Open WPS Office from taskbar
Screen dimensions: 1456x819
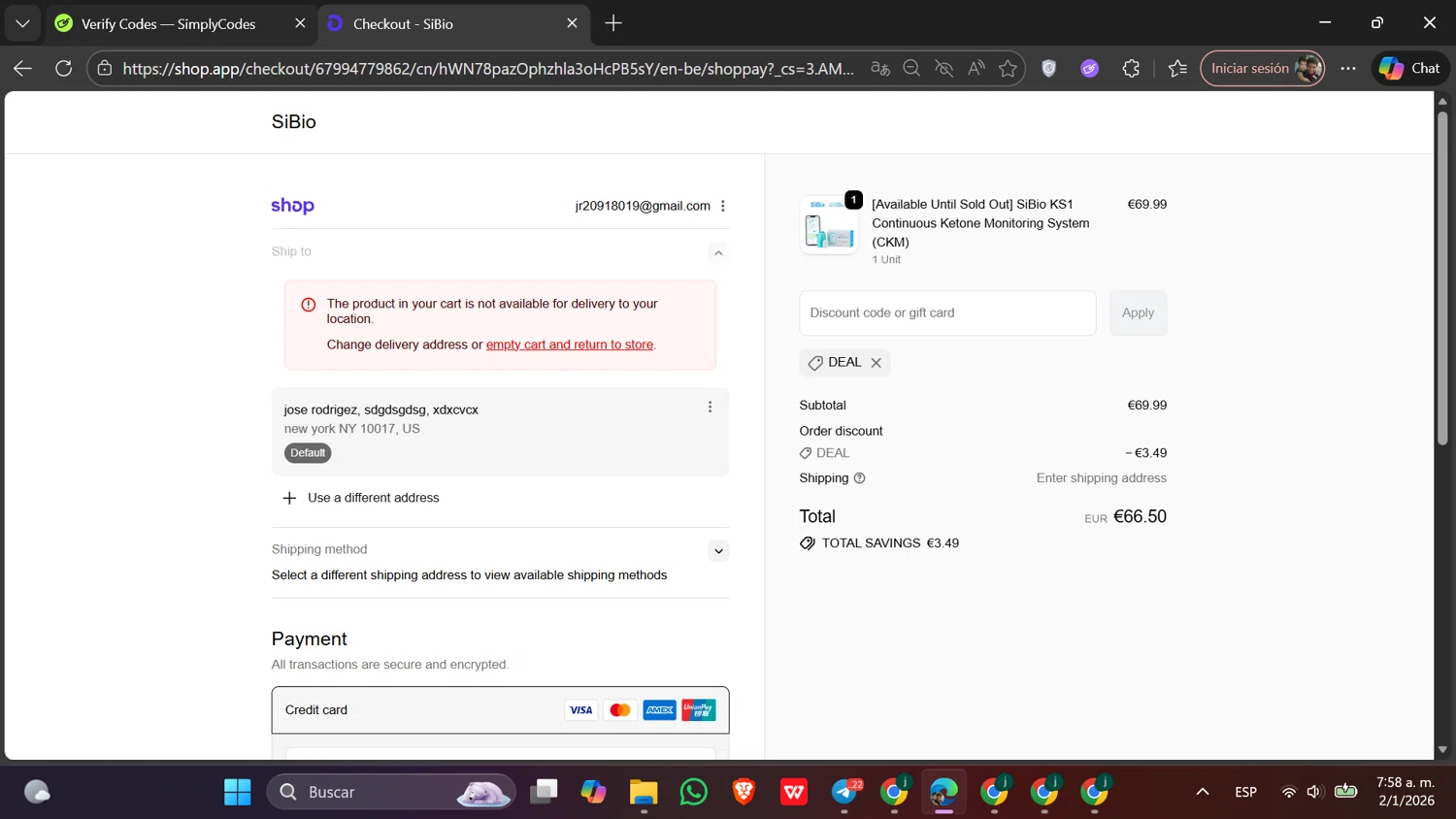pyautogui.click(x=794, y=792)
